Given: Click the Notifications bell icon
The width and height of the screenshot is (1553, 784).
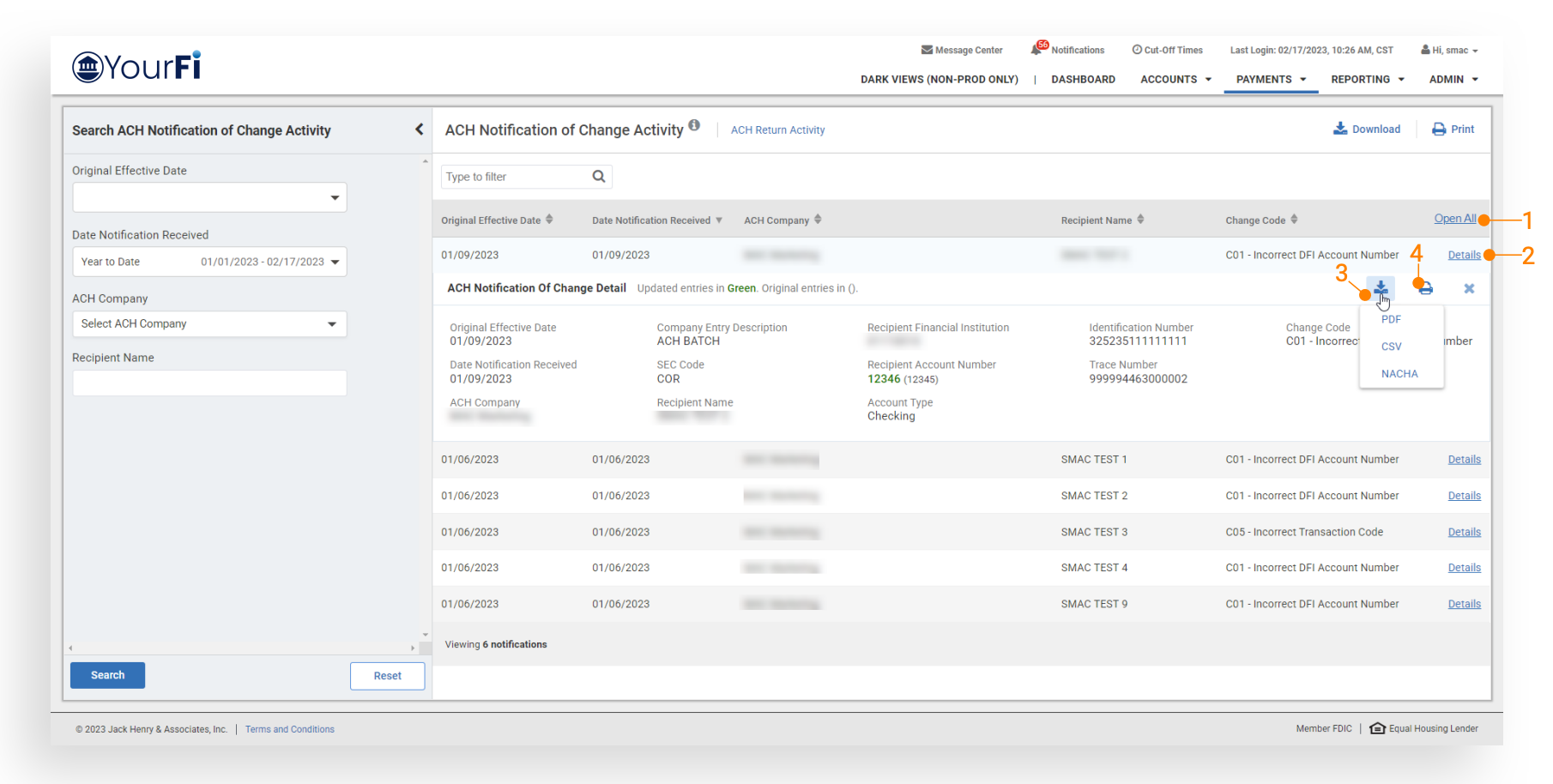Looking at the screenshot, I should (x=1037, y=50).
